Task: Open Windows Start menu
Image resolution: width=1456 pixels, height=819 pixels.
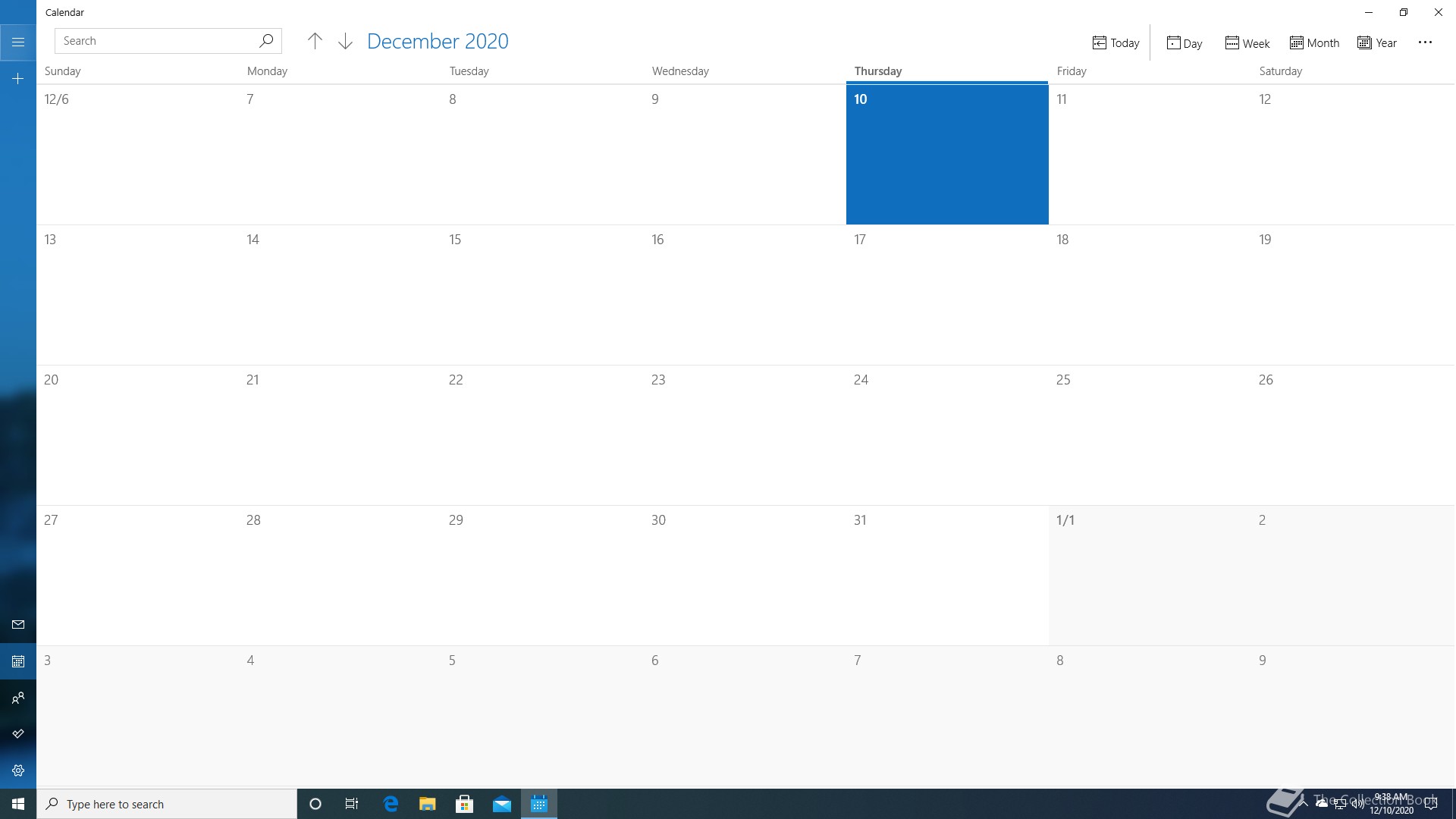Action: tap(18, 804)
